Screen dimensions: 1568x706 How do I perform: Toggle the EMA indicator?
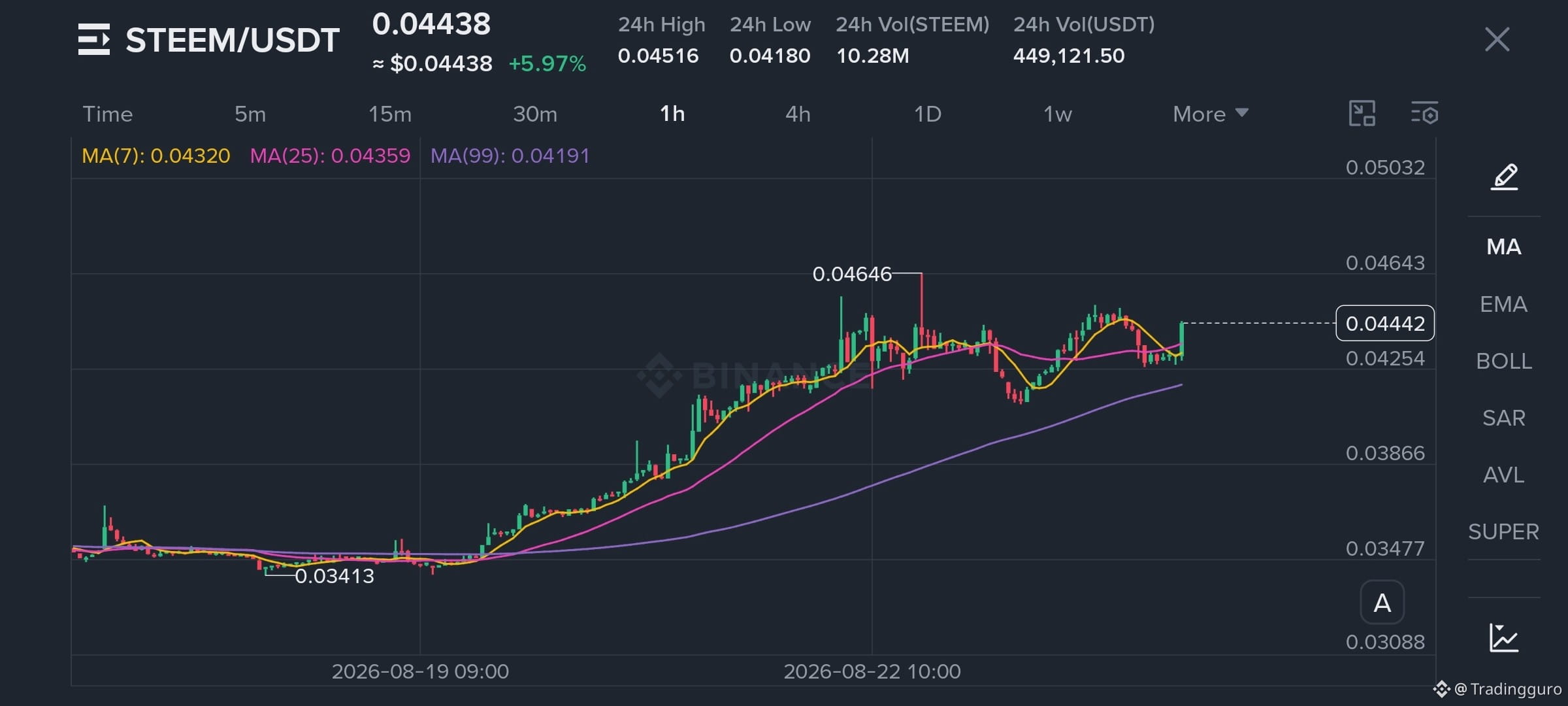click(x=1504, y=305)
